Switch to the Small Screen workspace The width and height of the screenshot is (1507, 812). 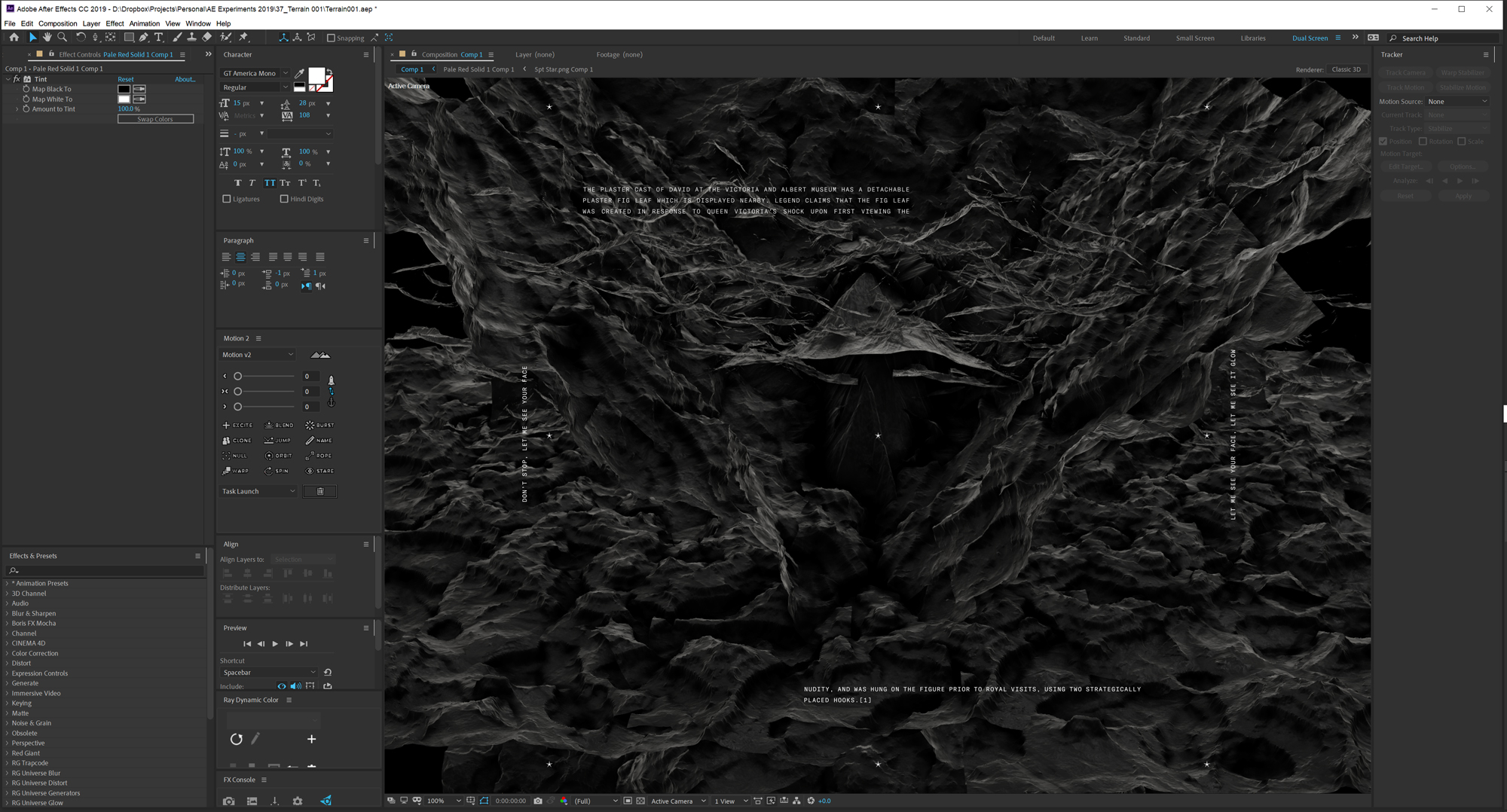pos(1194,38)
